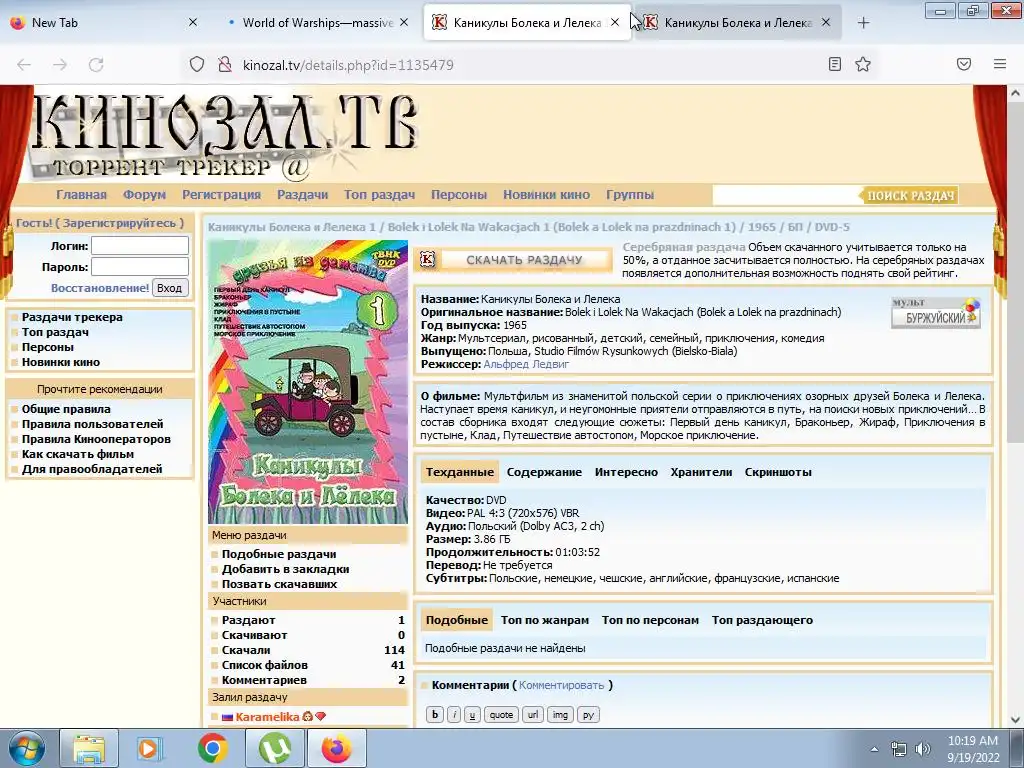This screenshot has height=768, width=1024.
Task: Open the Техданные tab
Action: tap(460, 472)
